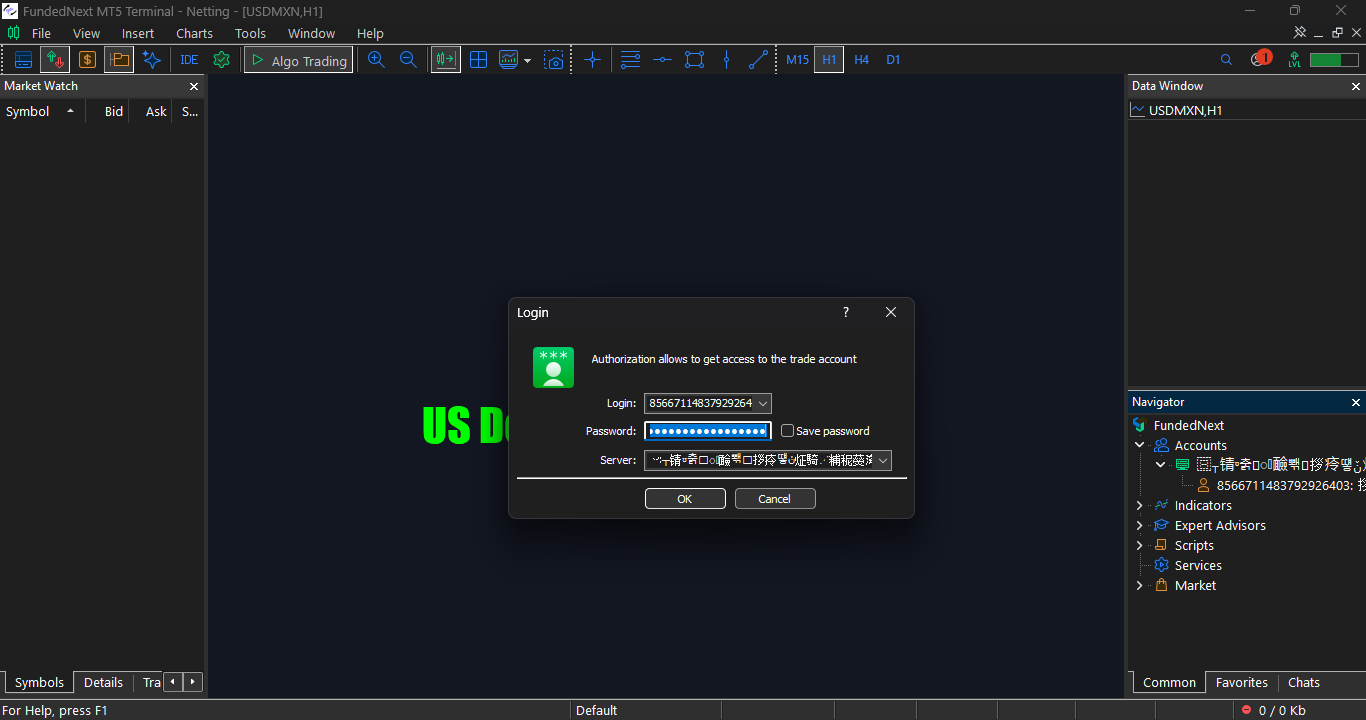Click the help question mark in Login dialog

pos(846,312)
